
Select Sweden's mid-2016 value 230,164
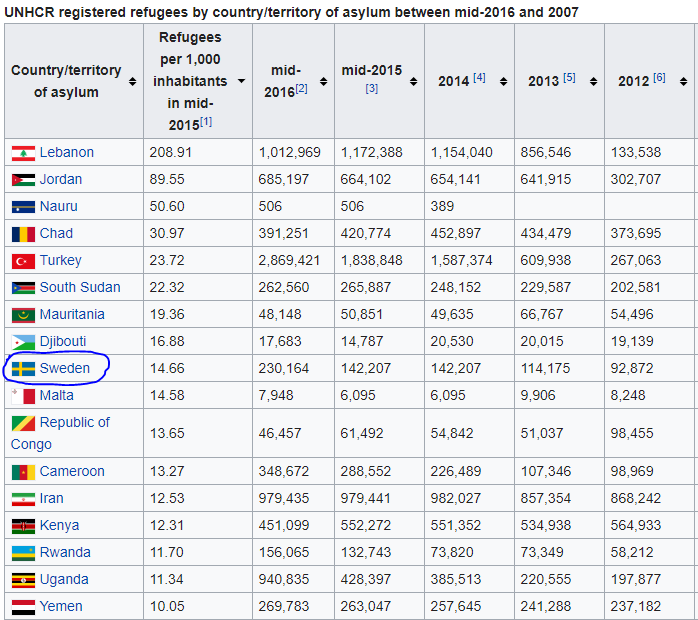pos(284,368)
